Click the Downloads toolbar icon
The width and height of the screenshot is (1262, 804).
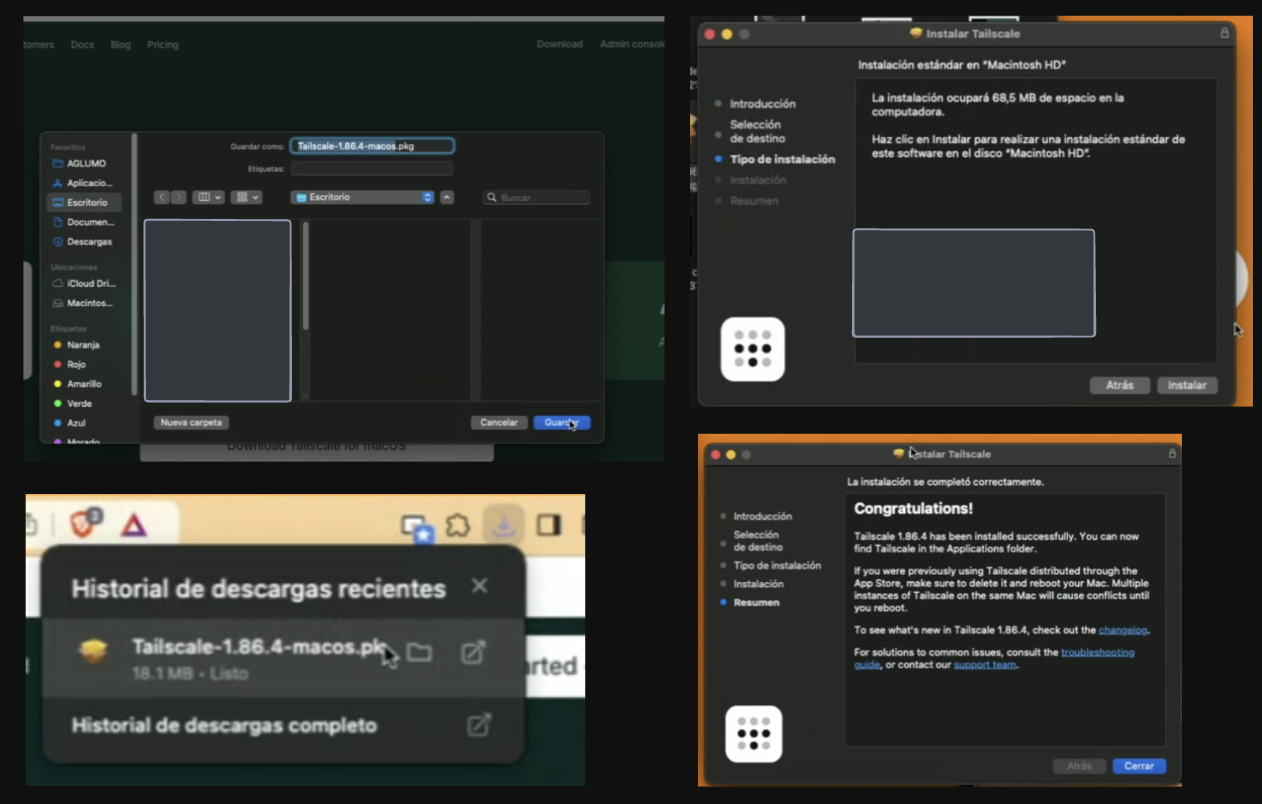tap(504, 525)
